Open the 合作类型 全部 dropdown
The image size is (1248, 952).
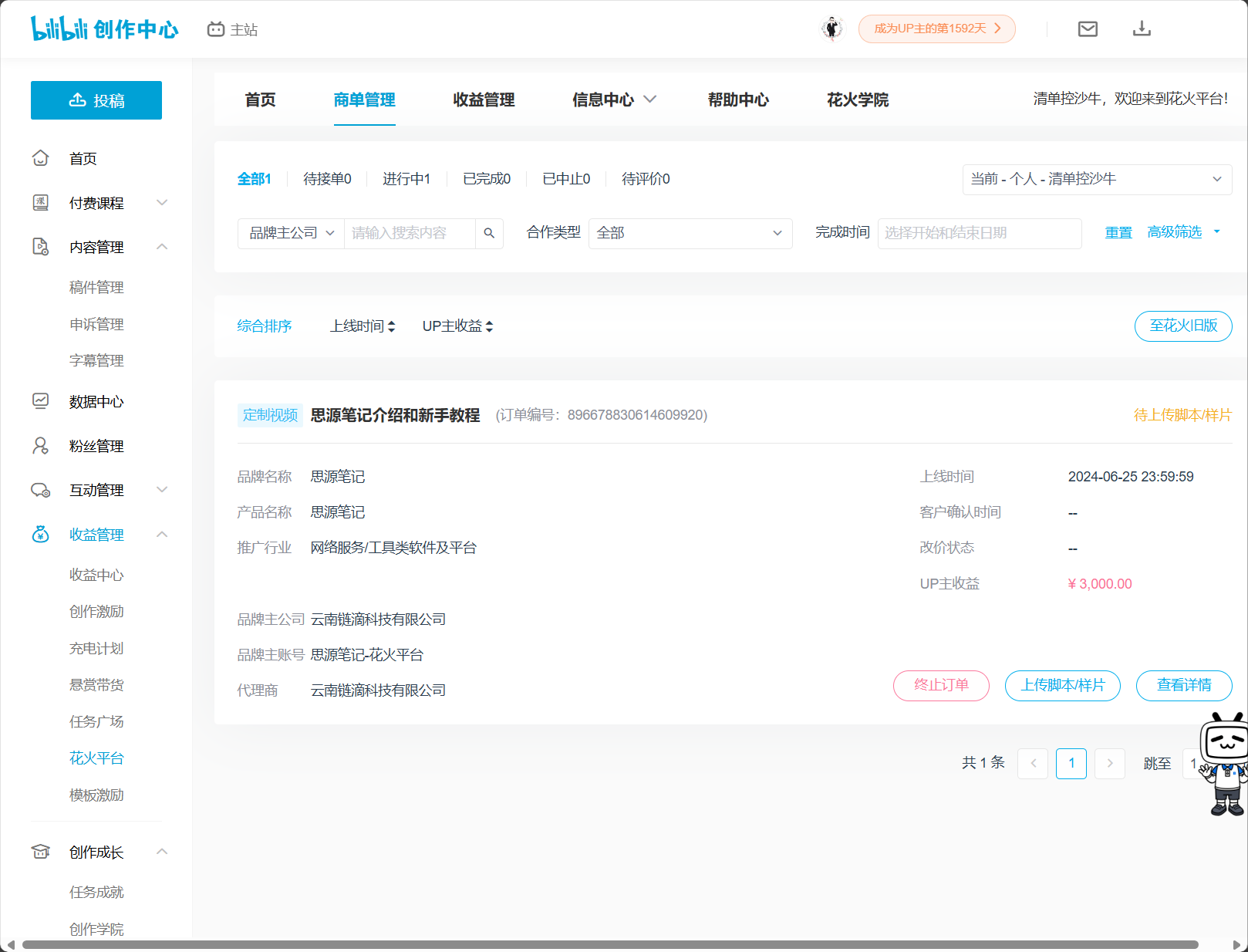tap(690, 233)
